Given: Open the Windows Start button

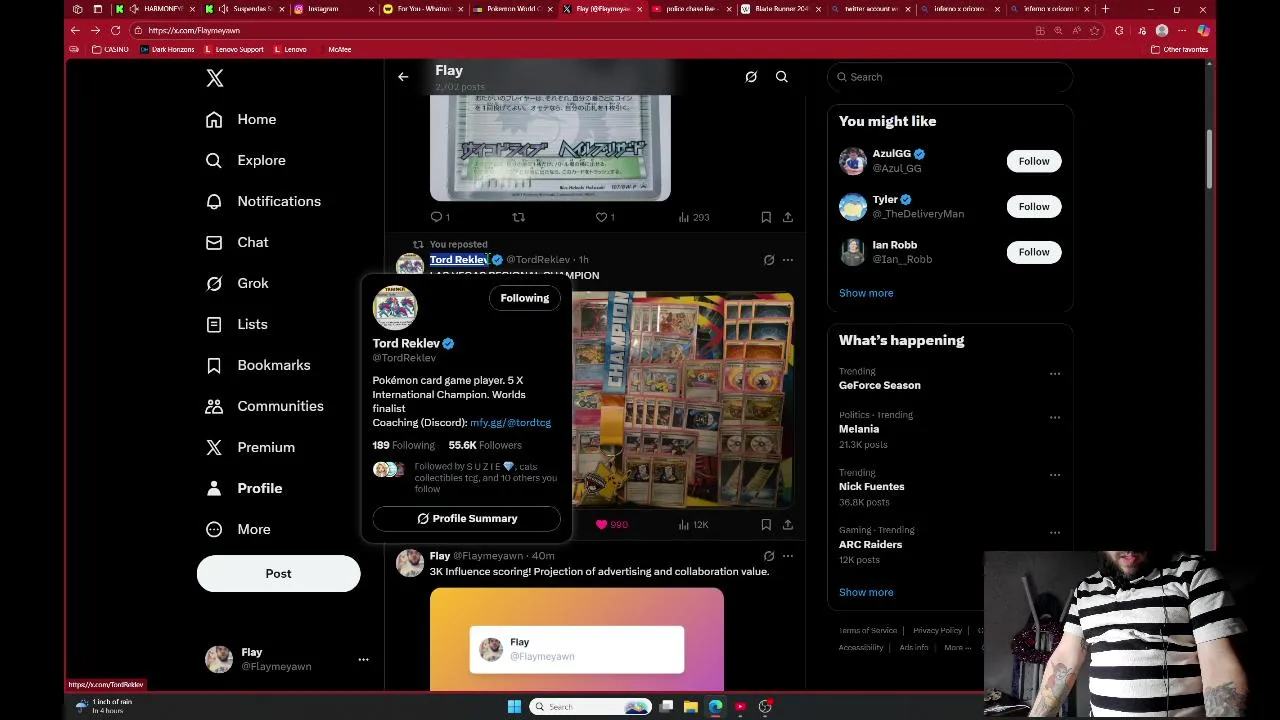Looking at the screenshot, I should pos(514,707).
